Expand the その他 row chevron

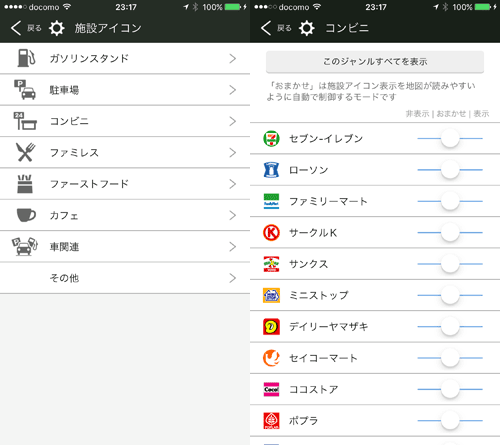[x=233, y=278]
